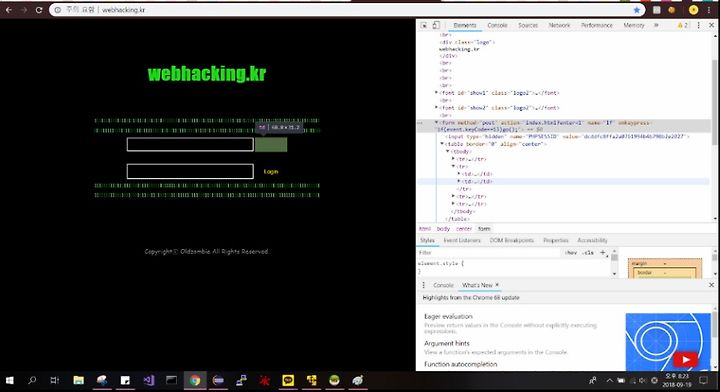Select the Styles pane tab
Image resolution: width=720 pixels, height=392 pixels.
(x=427, y=241)
